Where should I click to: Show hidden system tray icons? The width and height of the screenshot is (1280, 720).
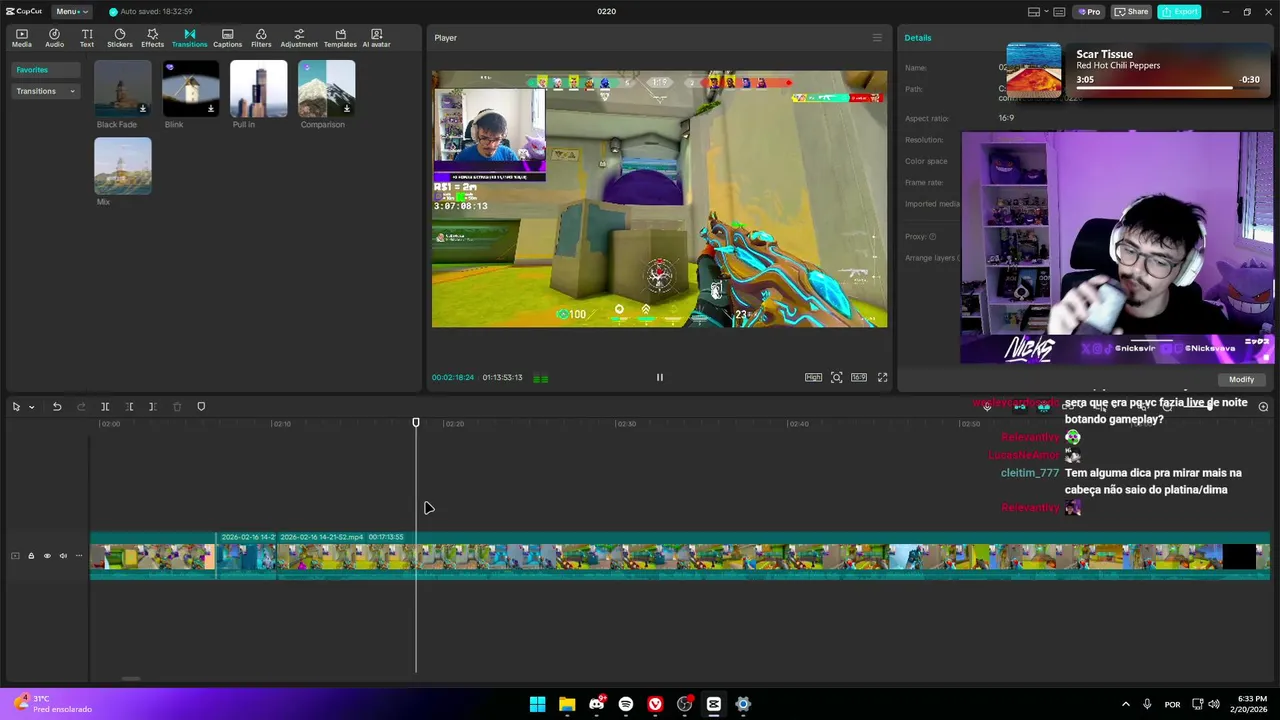pyautogui.click(x=1125, y=704)
